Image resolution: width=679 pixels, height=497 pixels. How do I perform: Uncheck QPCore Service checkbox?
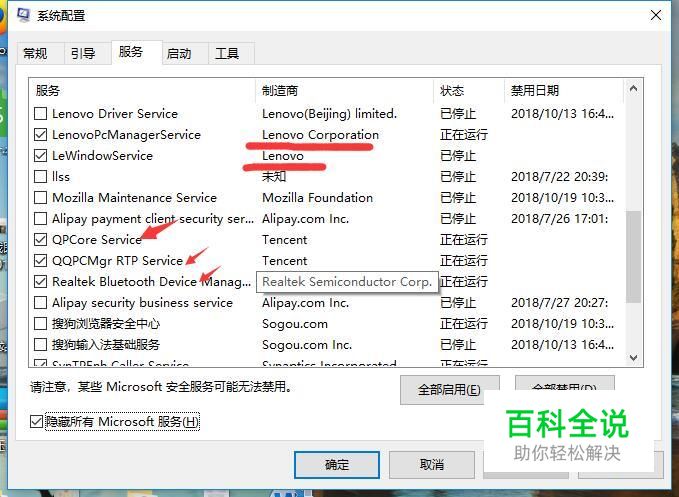click(x=40, y=239)
